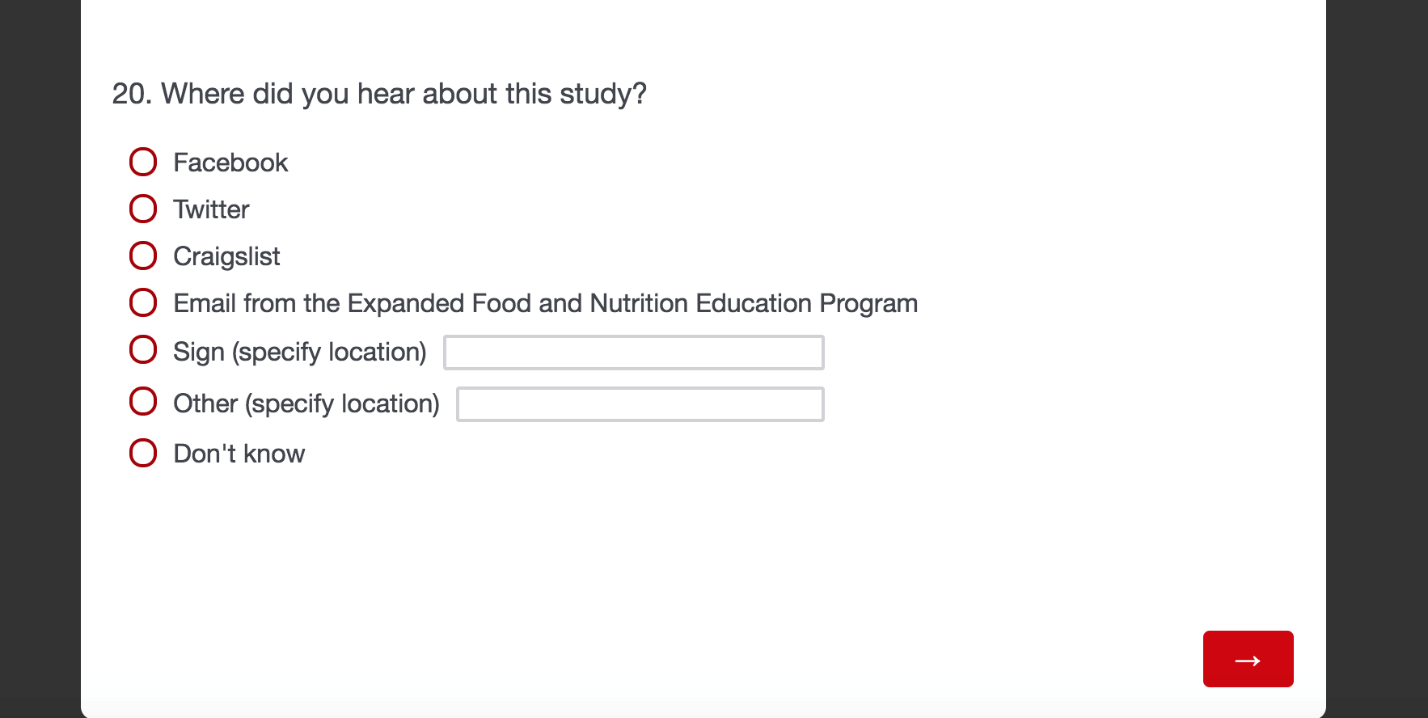
Task: Click the question 20 heading text
Action: 379,95
